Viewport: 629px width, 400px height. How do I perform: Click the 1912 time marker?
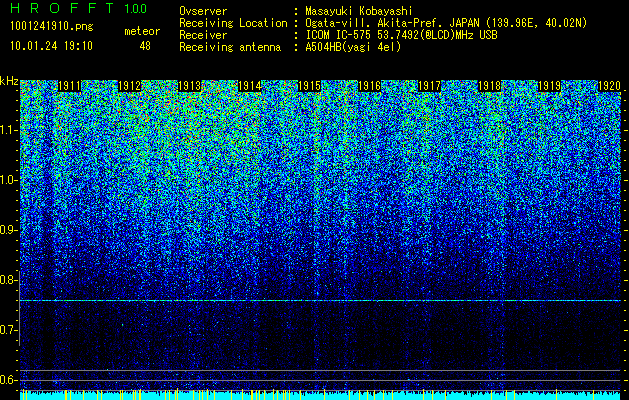(130, 86)
